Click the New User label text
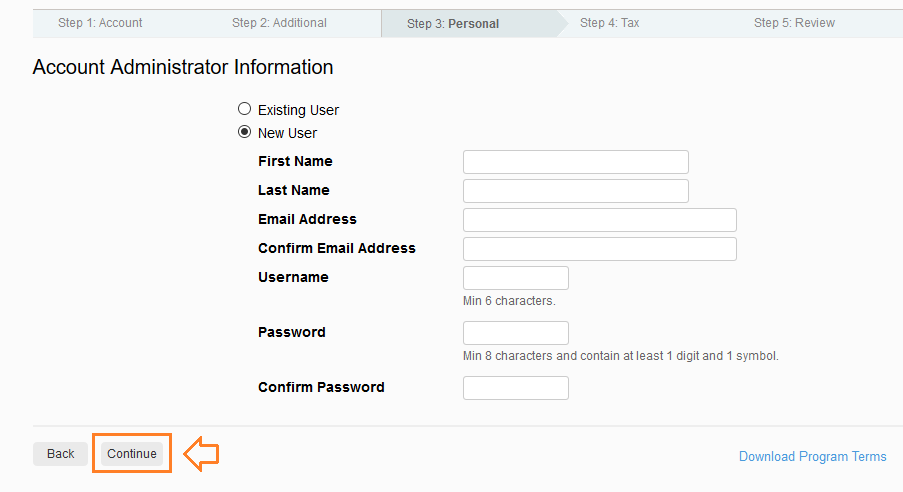Screen dimensions: 903x492 (287, 133)
